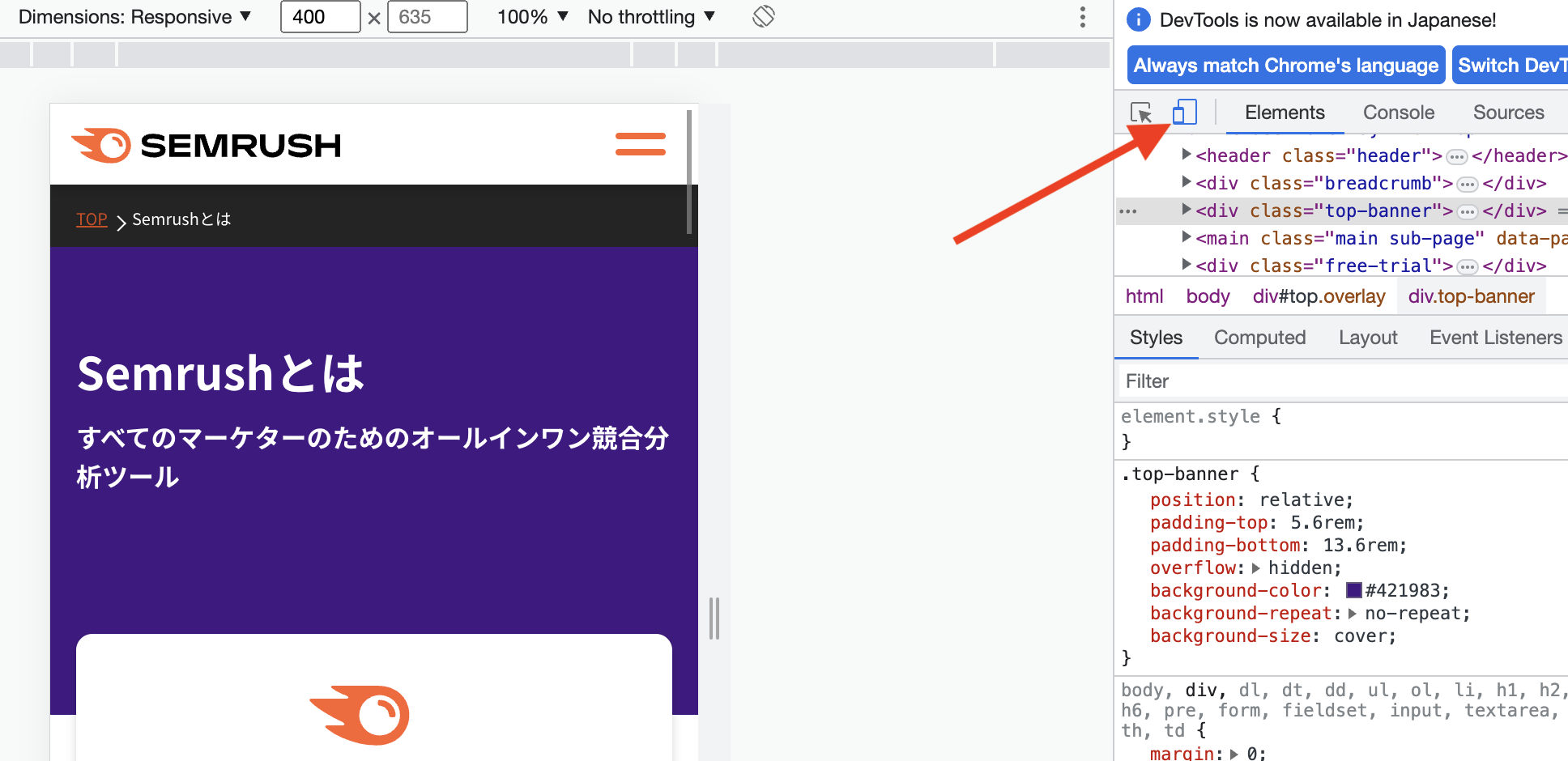Click the Semrush flame icon in white card
The height and width of the screenshot is (761, 1568).
360,715
